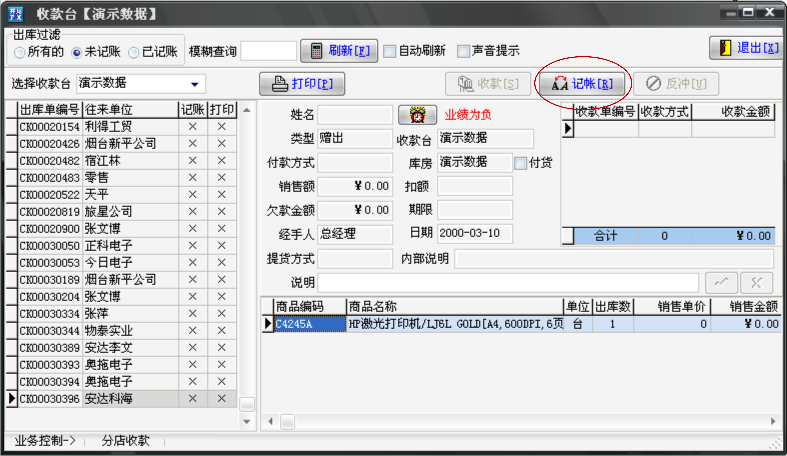Select row CK00030334 张萍
Viewport: 787px width, 456px height.
pyautogui.click(x=120, y=314)
